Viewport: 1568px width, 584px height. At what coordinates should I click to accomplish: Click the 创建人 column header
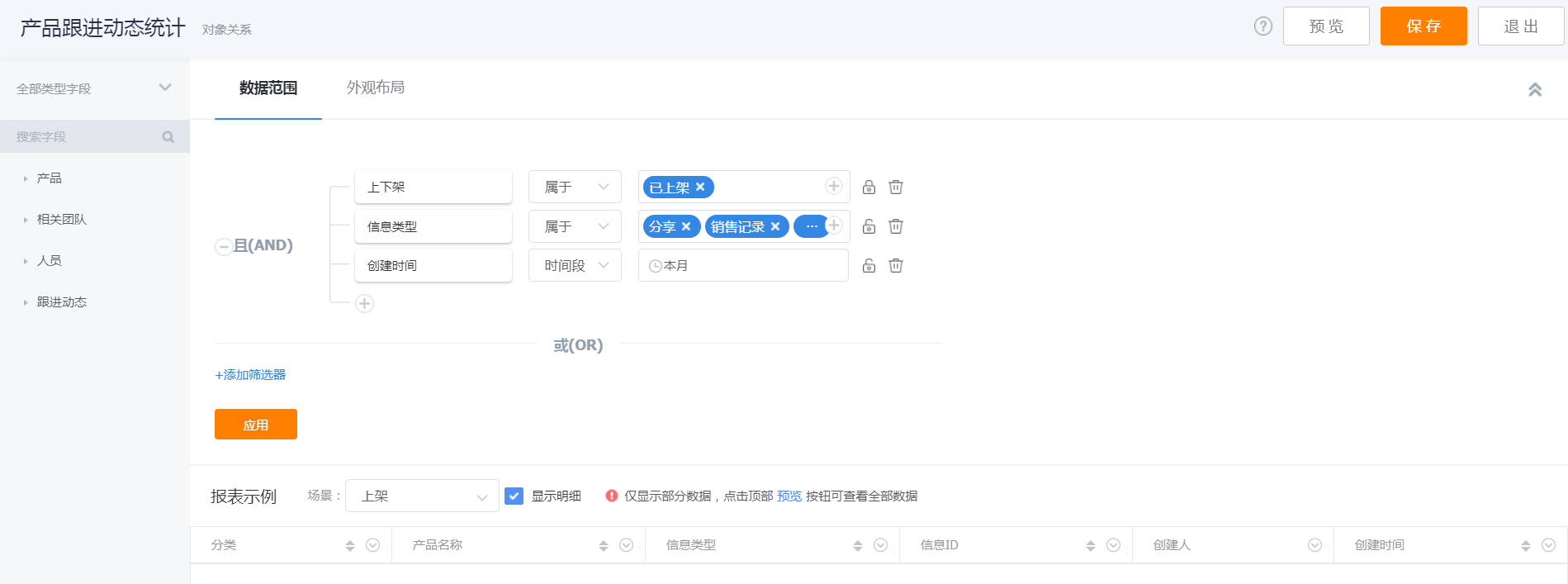click(1172, 545)
